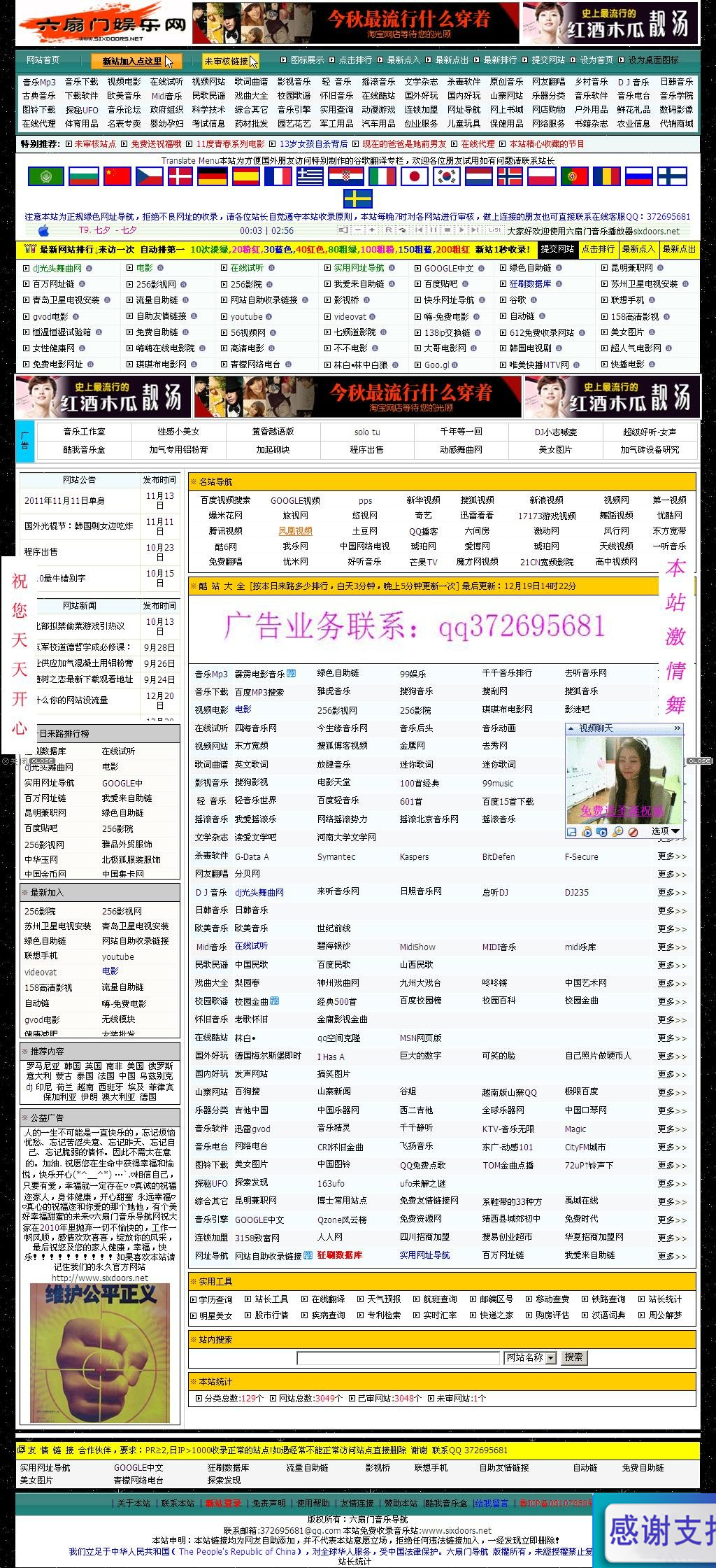Image resolution: width=716 pixels, height=1568 pixels.
Task: Choose the Portugal flag translation icon
Action: pos(573,176)
